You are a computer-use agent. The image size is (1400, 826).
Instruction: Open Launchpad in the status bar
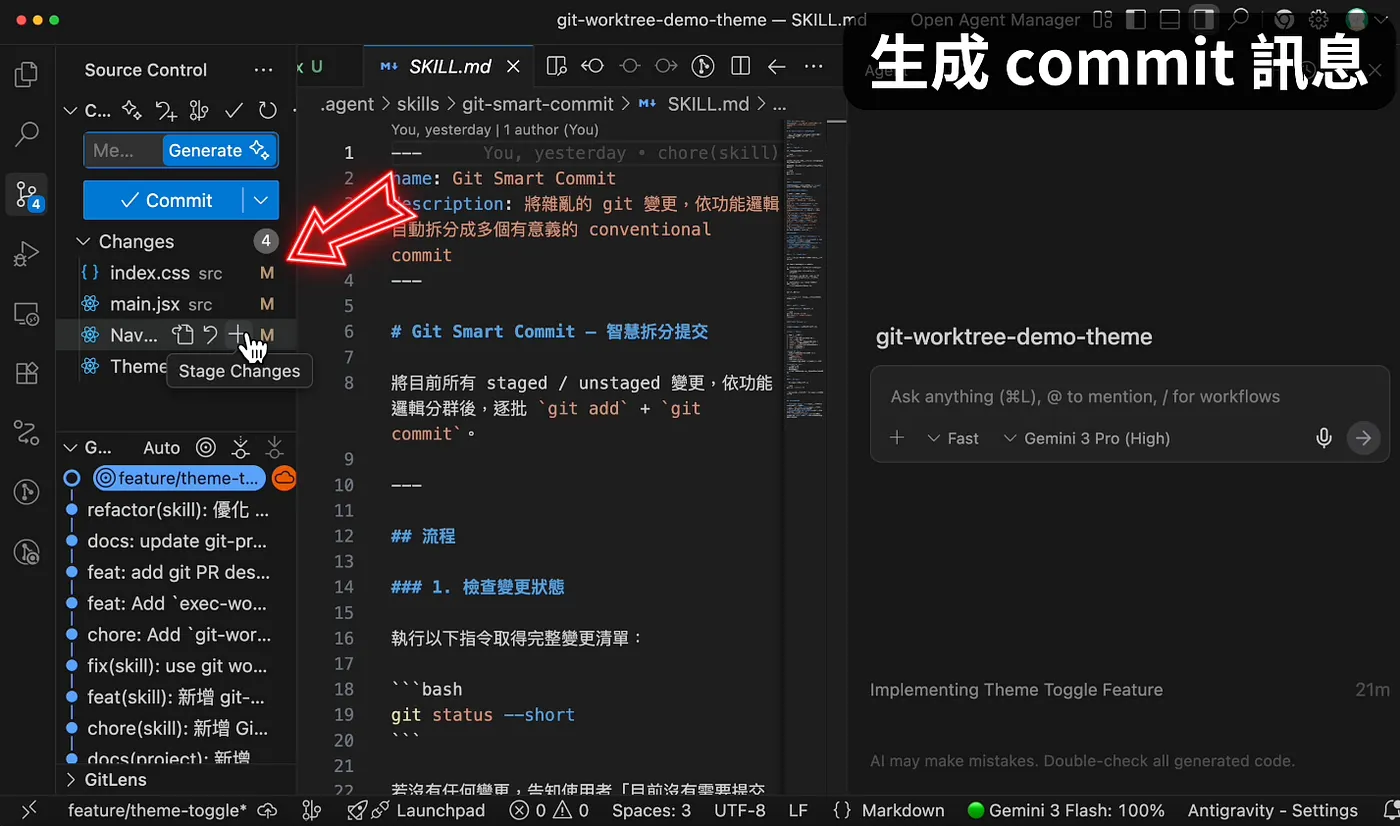pyautogui.click(x=416, y=810)
